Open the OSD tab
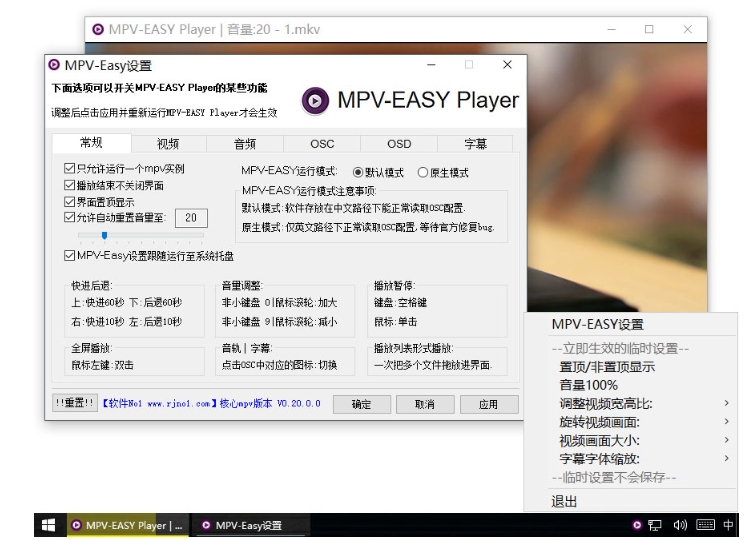The width and height of the screenshot is (745, 540). click(x=399, y=144)
